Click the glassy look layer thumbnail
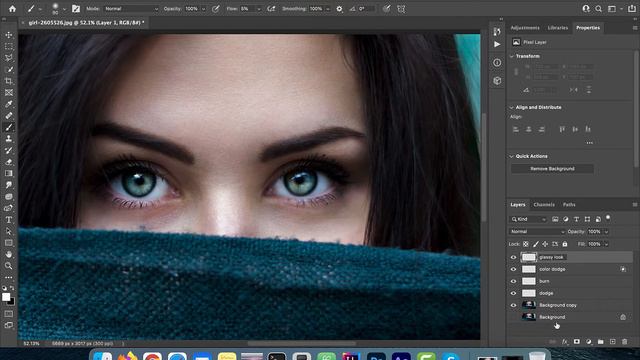The image size is (640, 360). (529, 257)
